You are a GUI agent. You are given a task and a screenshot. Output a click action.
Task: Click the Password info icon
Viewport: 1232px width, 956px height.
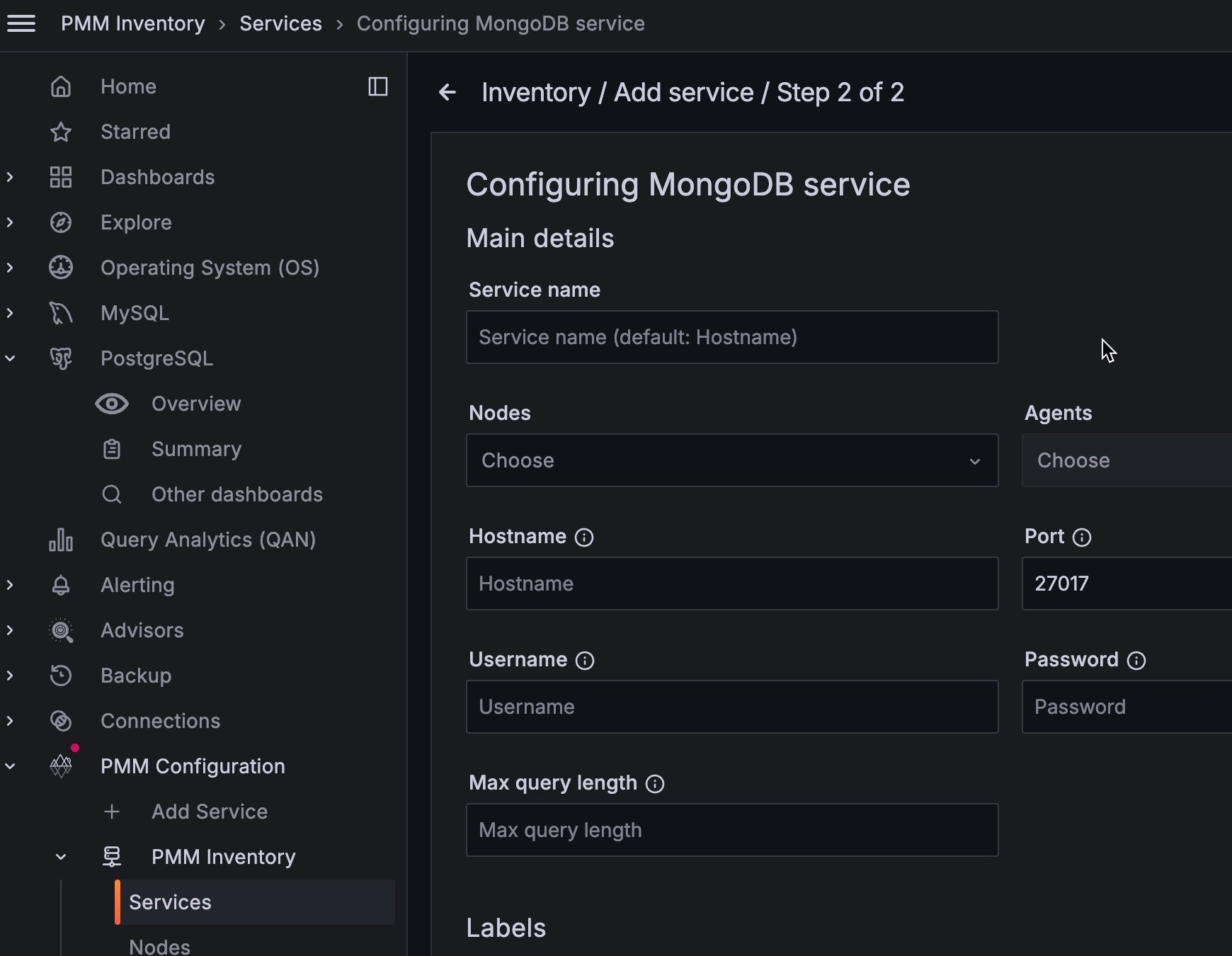[1136, 661]
